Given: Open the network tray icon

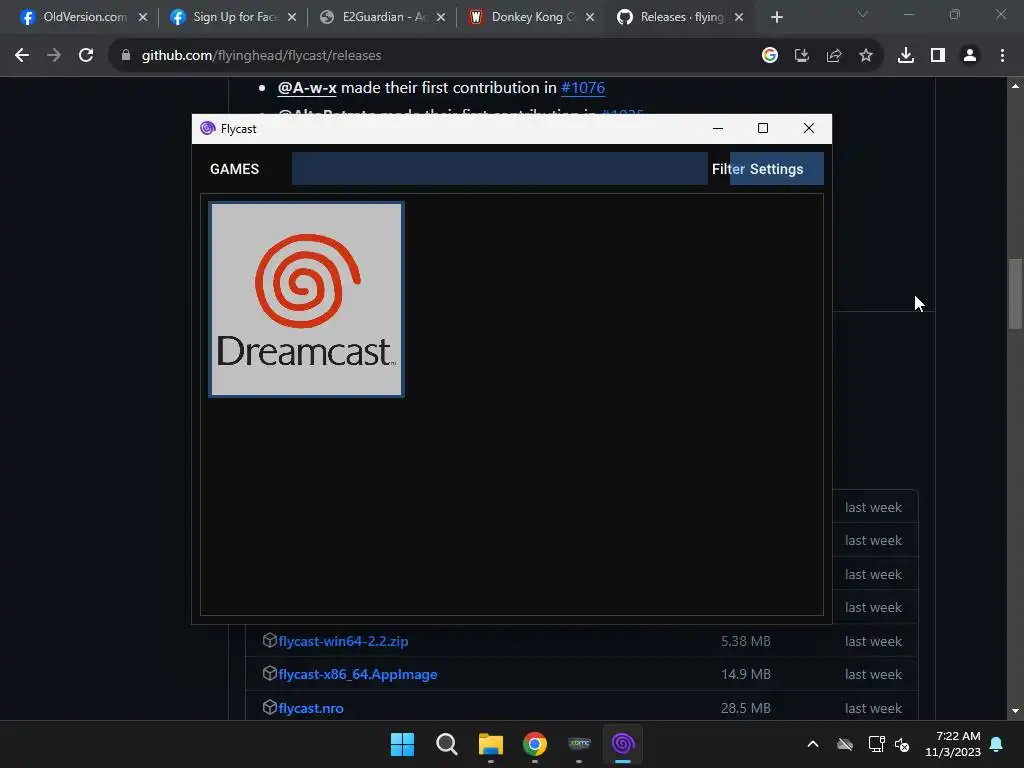Looking at the screenshot, I should tap(876, 744).
